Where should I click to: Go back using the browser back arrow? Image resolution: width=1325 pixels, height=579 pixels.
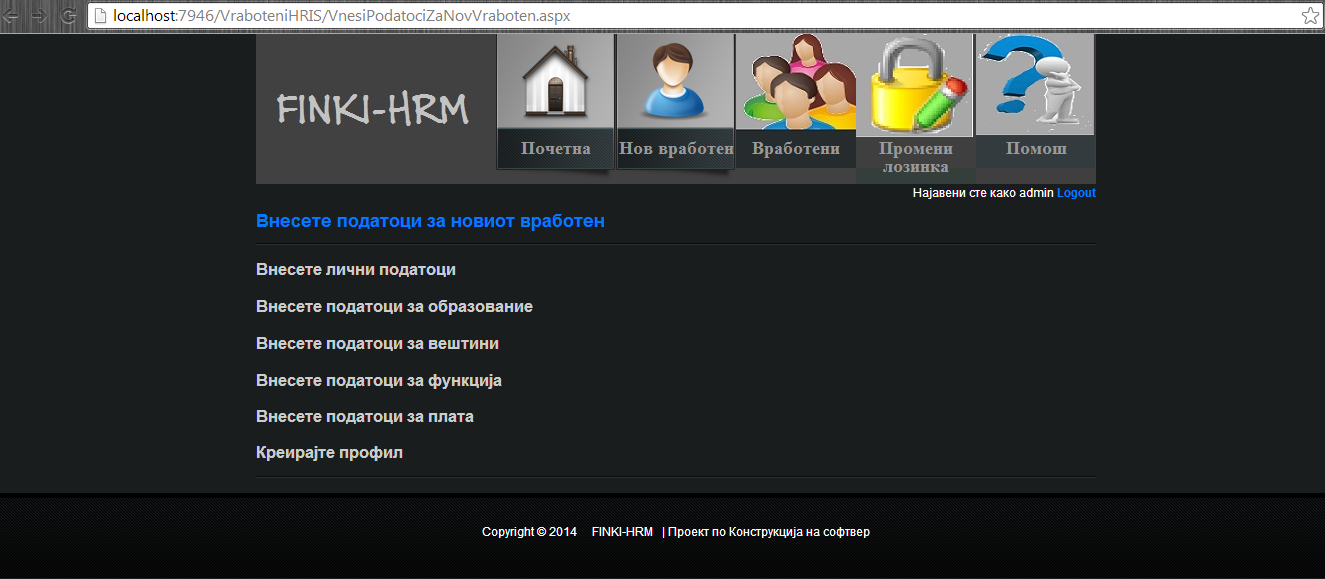pyautogui.click(x=11, y=16)
